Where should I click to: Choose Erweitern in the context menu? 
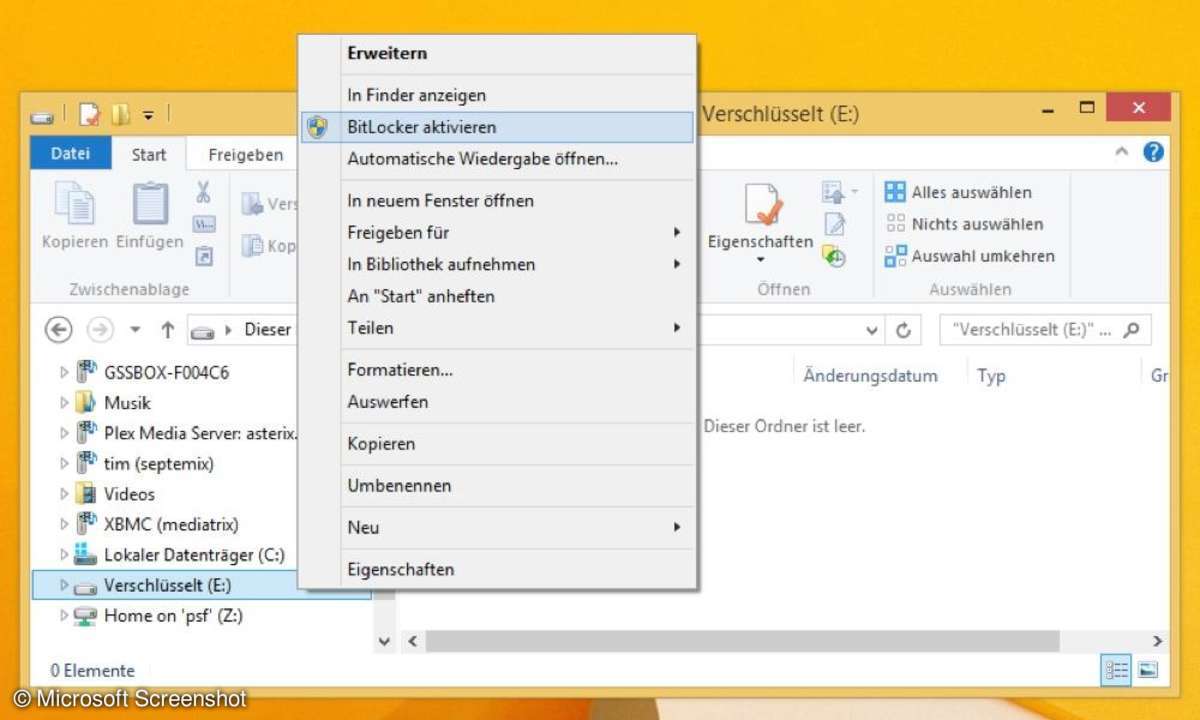497,54
